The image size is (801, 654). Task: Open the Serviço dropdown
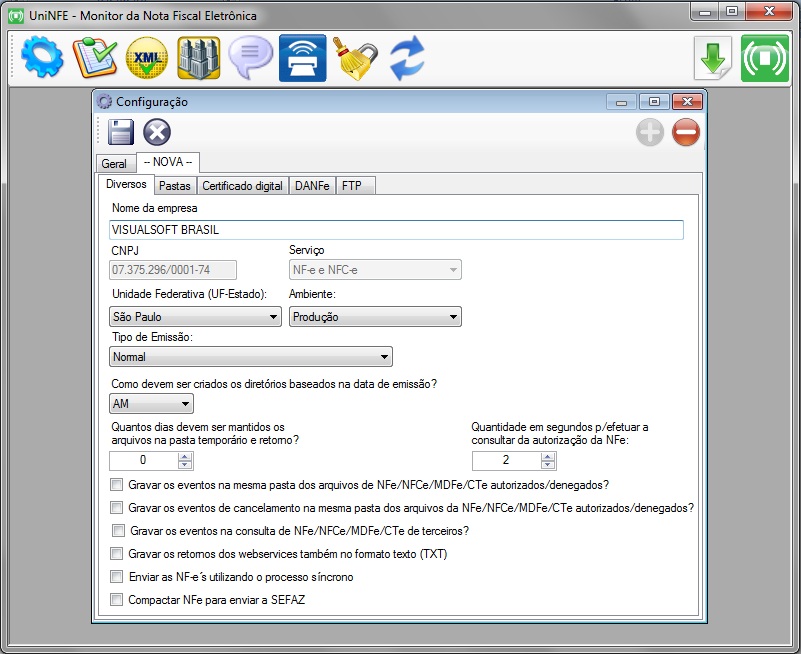coord(375,270)
